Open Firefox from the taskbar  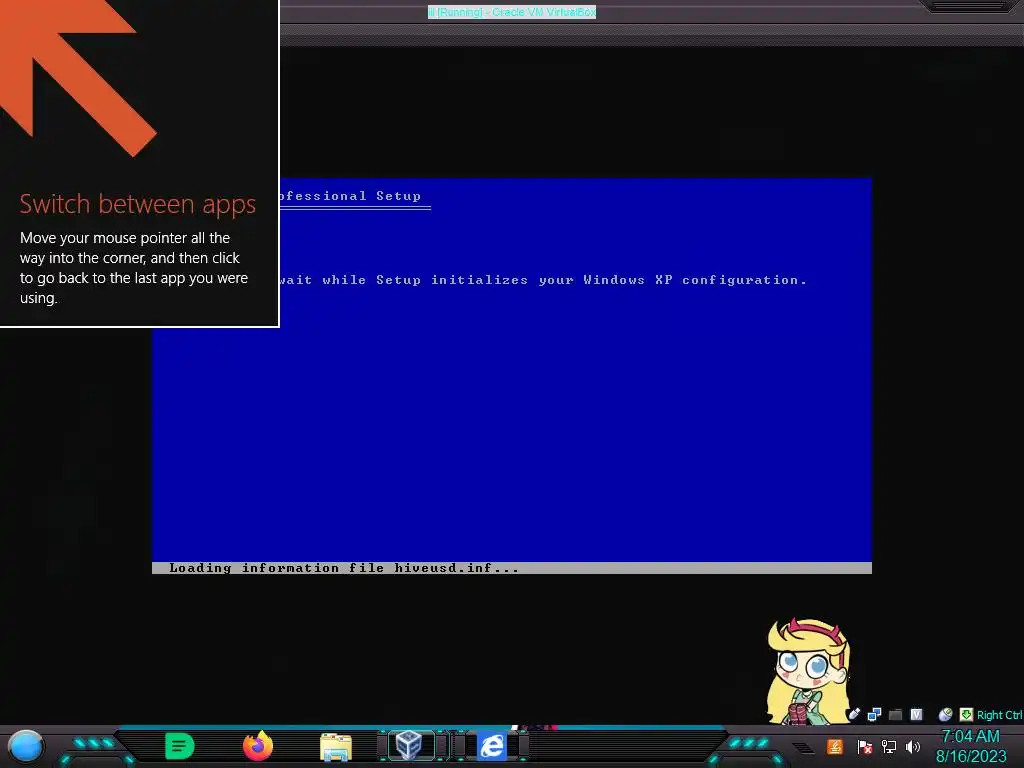coord(258,746)
